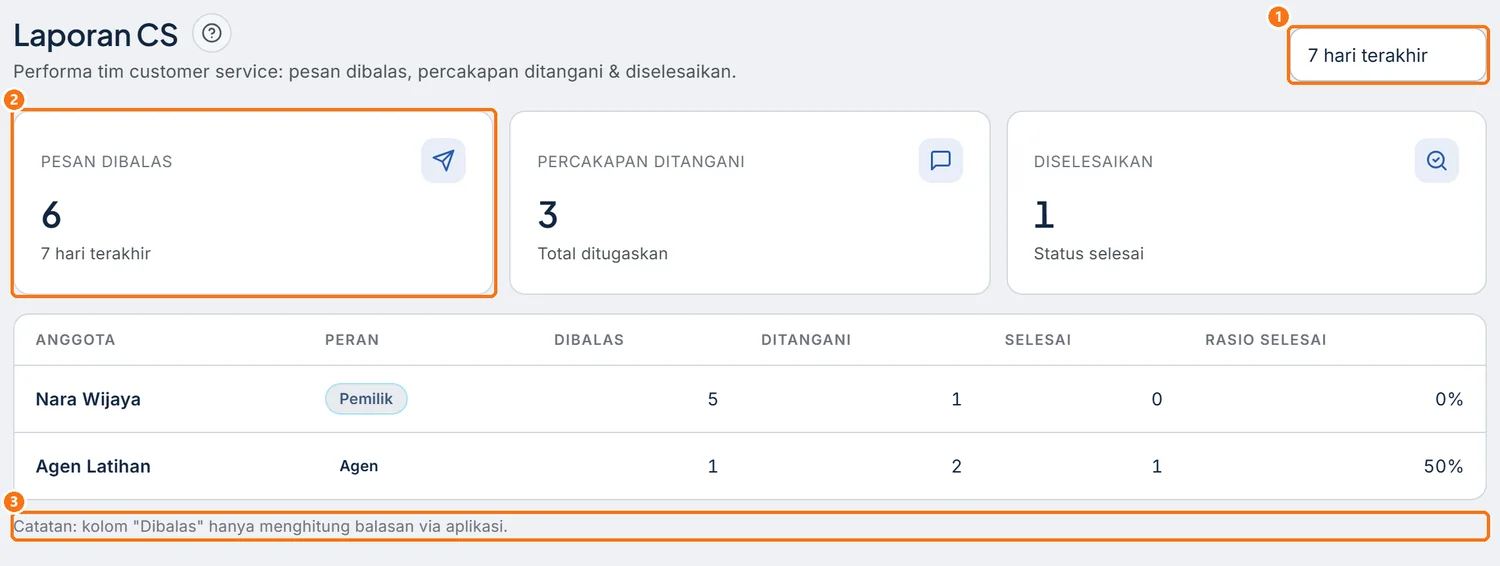The height and width of the screenshot is (566, 1500).
Task: Click the paper plane icon in Pesan Dibalas
Action: [443, 160]
